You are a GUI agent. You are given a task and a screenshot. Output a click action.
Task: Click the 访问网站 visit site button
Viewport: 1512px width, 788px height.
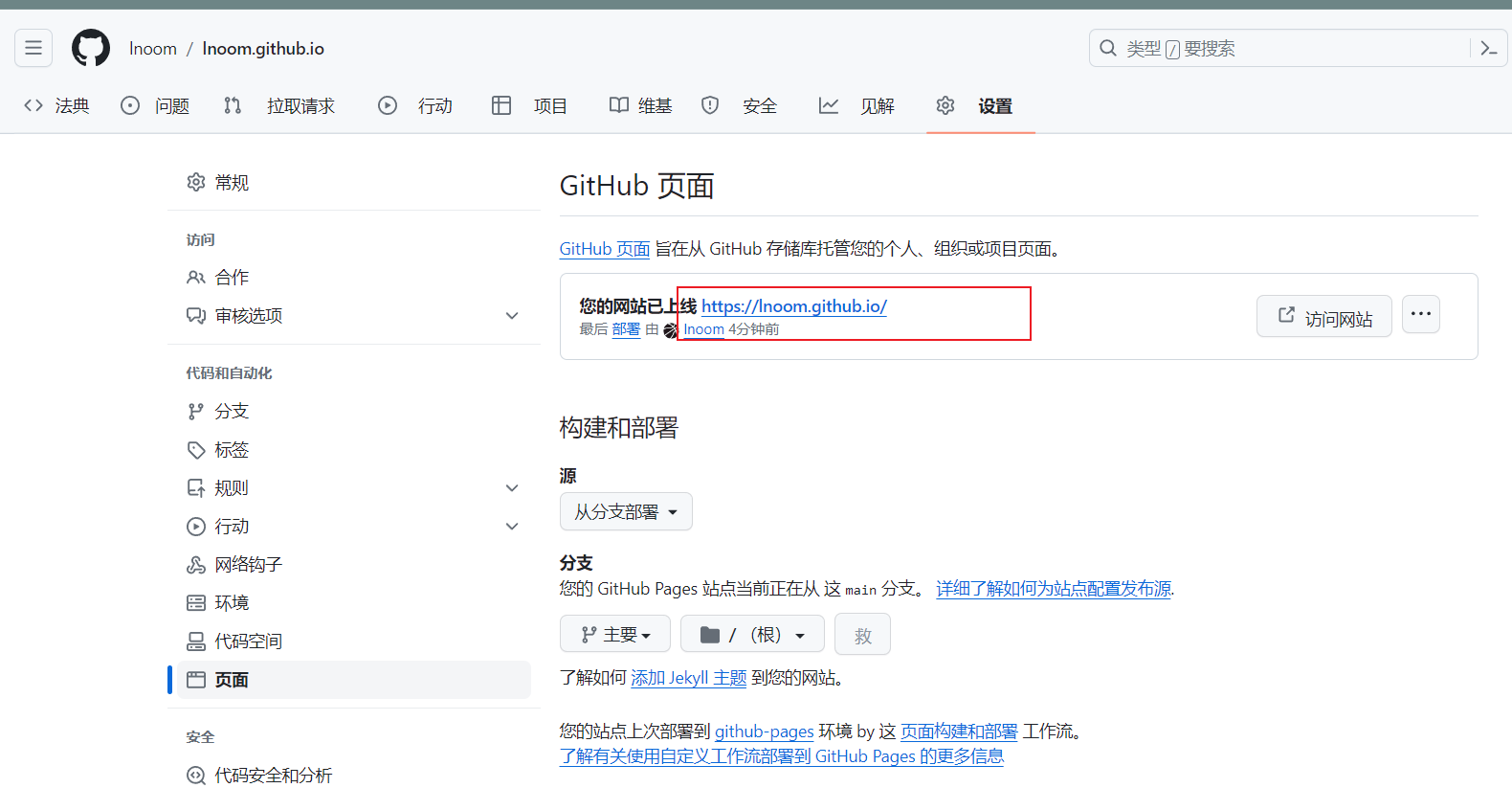tap(1324, 316)
